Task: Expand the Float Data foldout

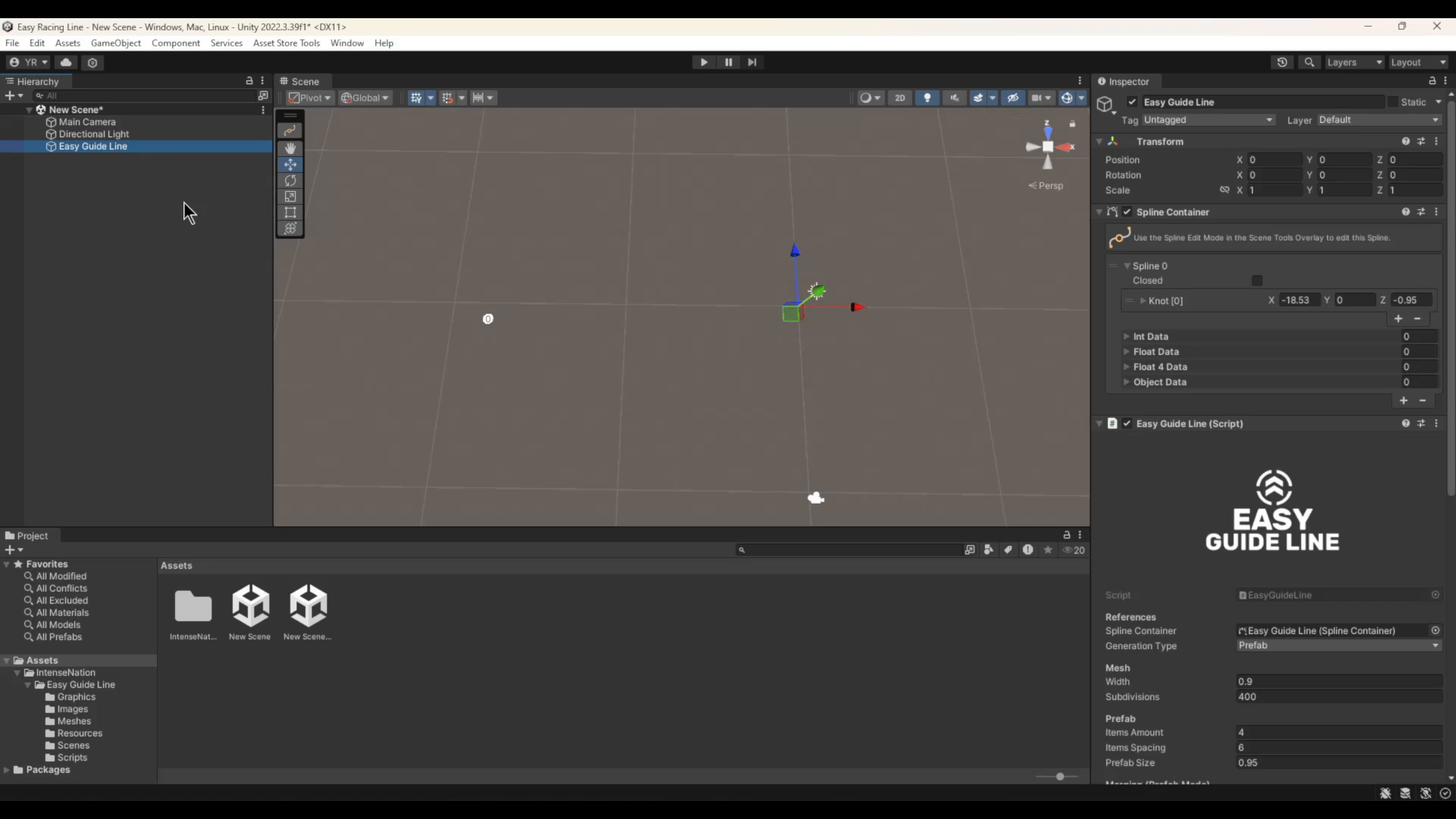Action: click(x=1127, y=352)
